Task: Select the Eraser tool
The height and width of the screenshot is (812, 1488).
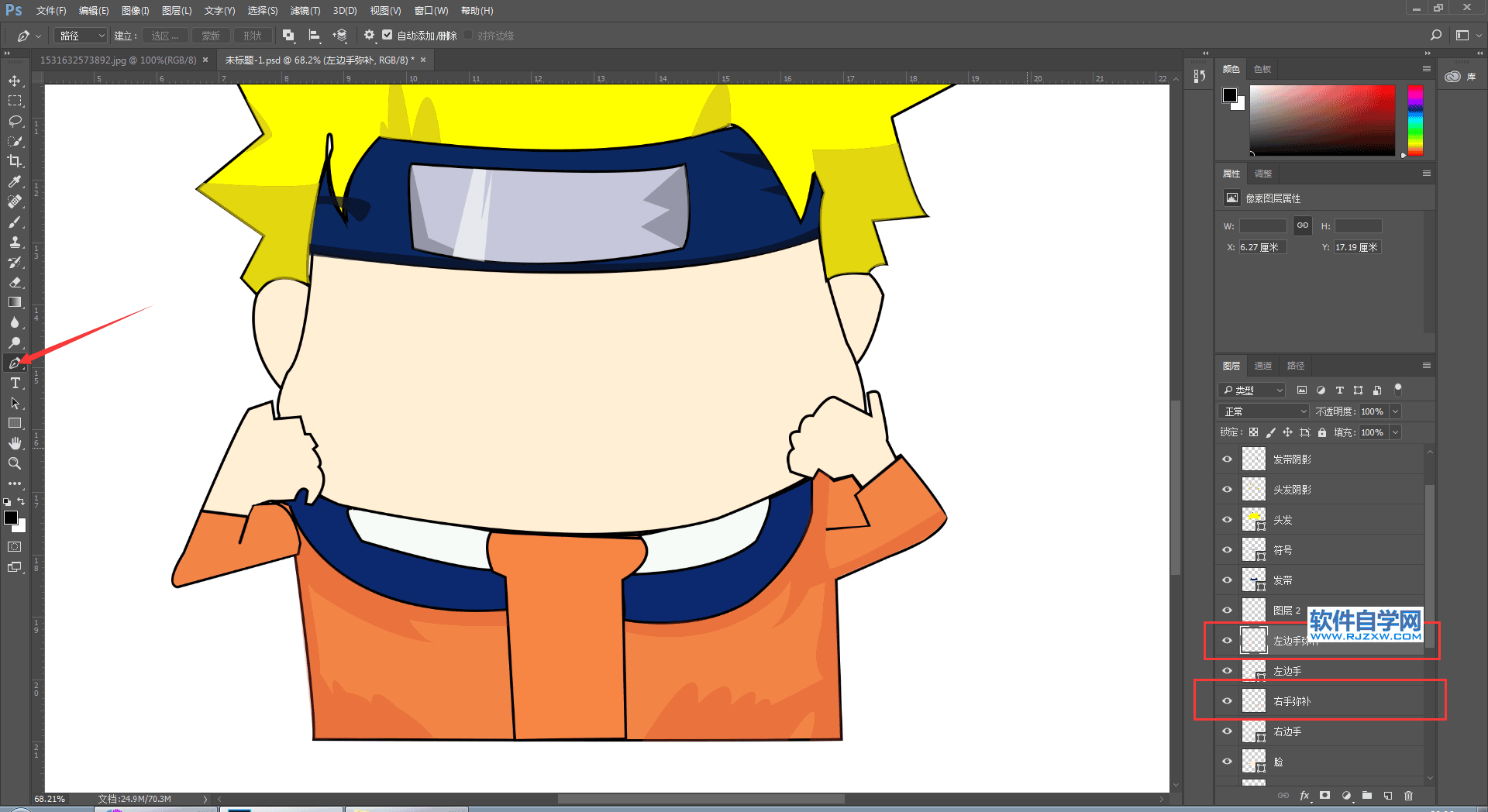Action: [15, 282]
